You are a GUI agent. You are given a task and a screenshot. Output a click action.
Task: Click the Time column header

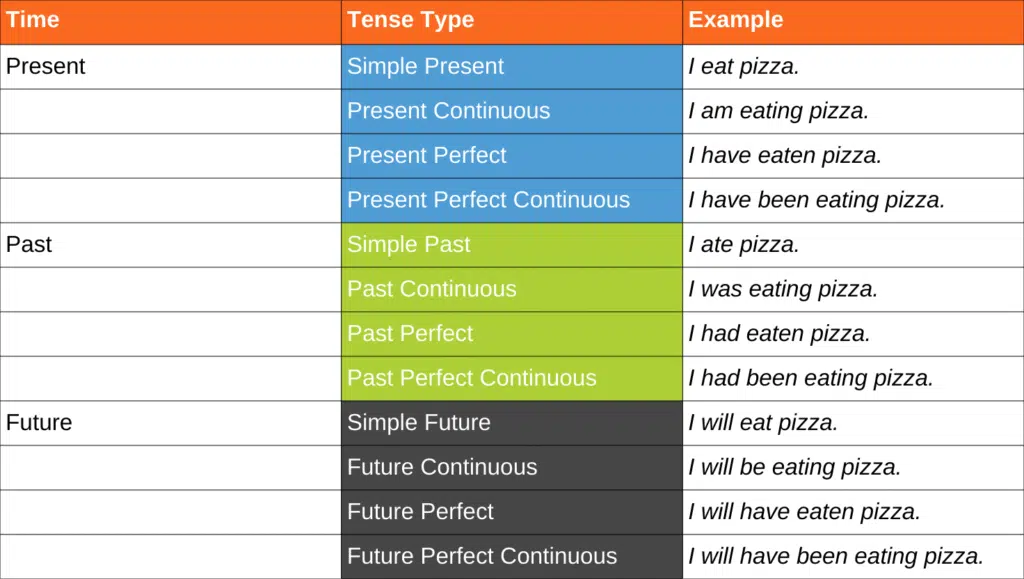pyautogui.click(x=33, y=21)
